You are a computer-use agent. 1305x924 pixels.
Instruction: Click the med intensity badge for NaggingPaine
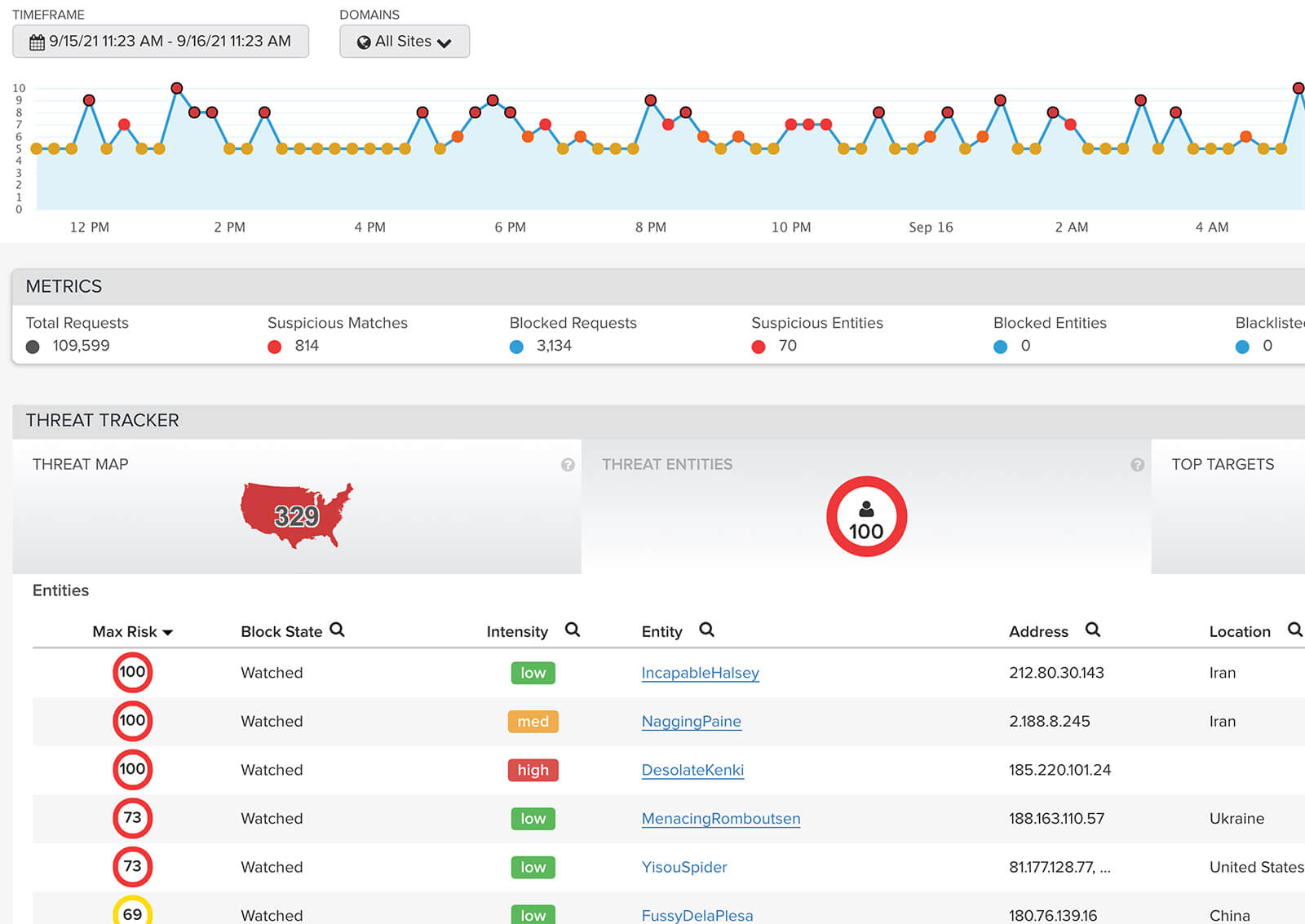[x=533, y=722]
